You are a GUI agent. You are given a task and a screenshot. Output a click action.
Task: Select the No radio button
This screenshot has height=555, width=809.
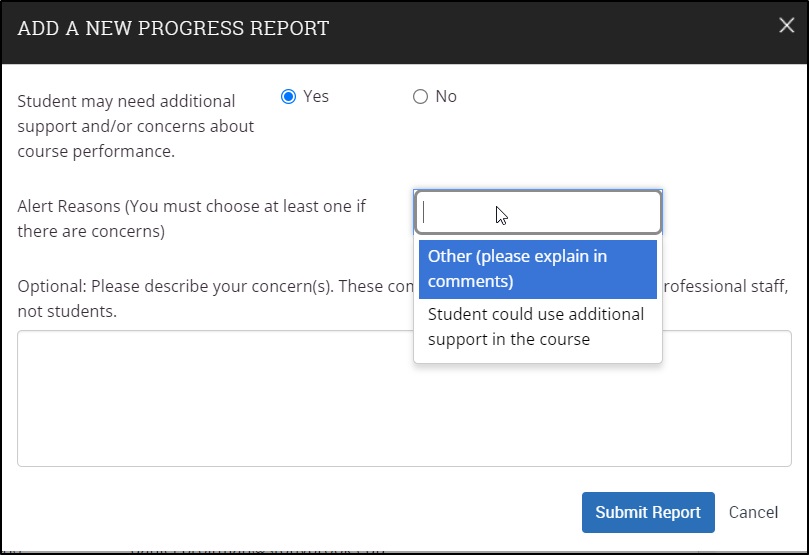[x=420, y=97]
